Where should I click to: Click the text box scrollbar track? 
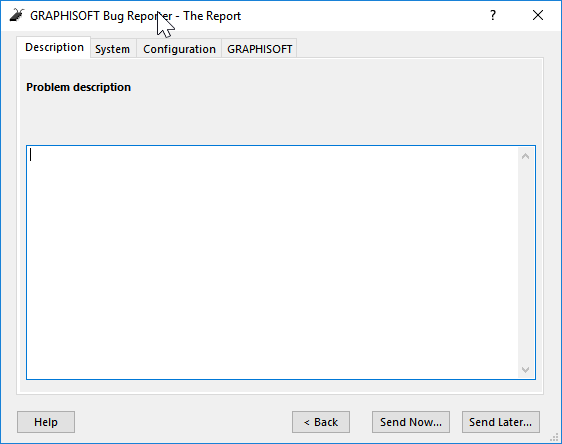(526, 263)
